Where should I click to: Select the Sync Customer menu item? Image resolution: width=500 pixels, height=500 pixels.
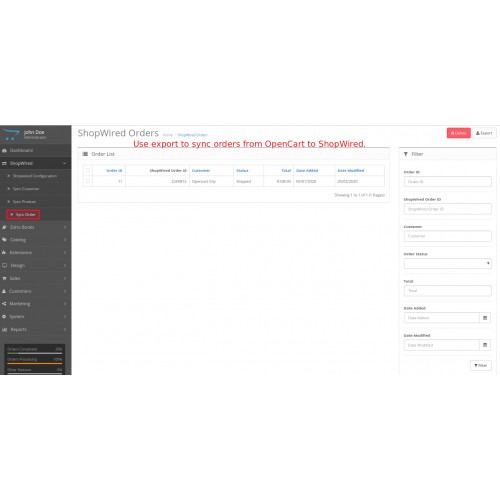[26, 189]
